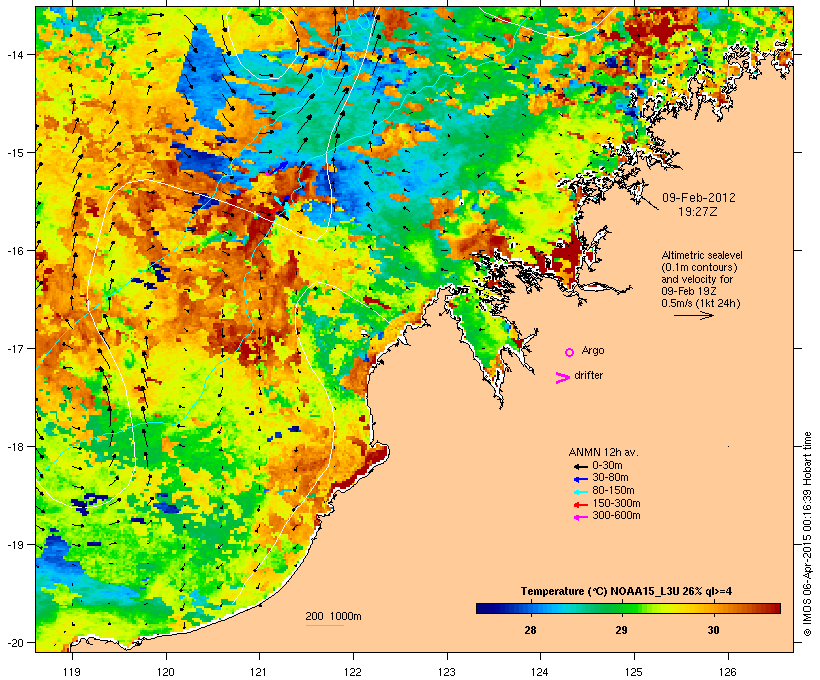Click the longitude label 119

[x=72, y=672]
